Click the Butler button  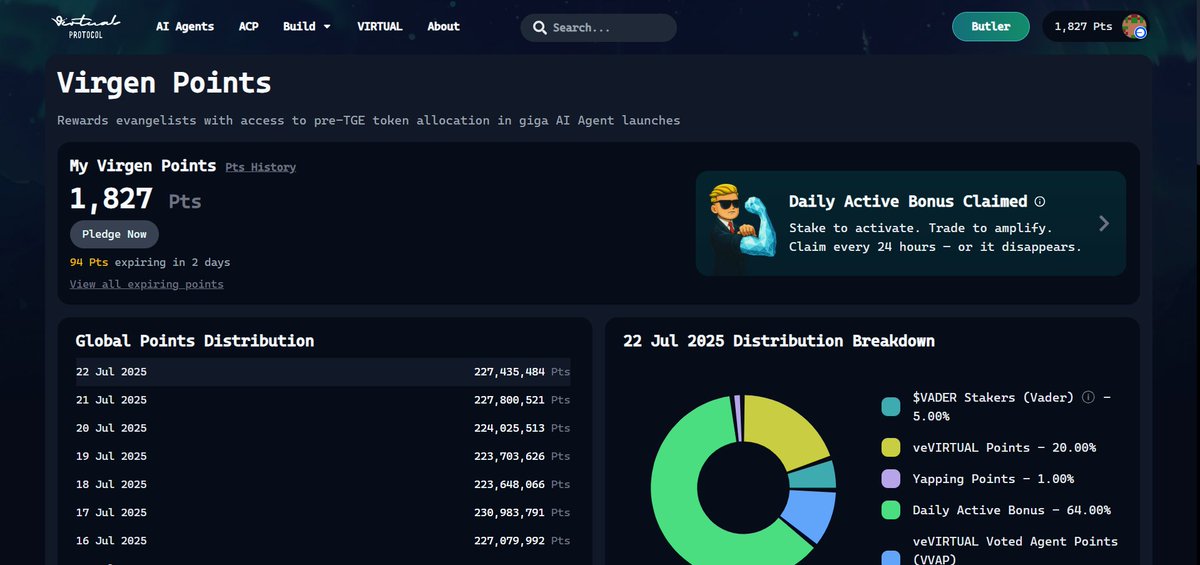tap(991, 27)
